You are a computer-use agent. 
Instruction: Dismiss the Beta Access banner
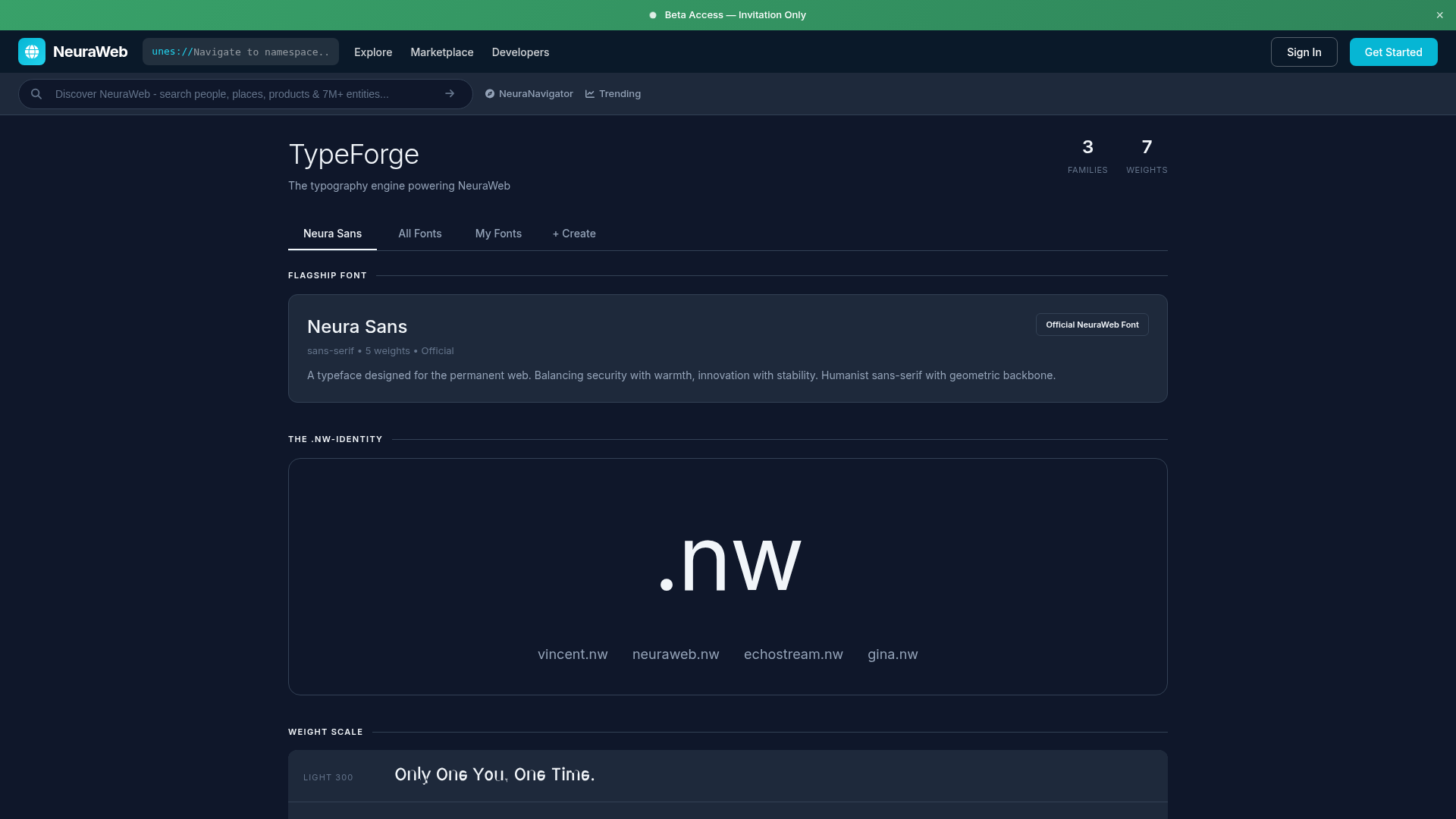tap(1439, 15)
